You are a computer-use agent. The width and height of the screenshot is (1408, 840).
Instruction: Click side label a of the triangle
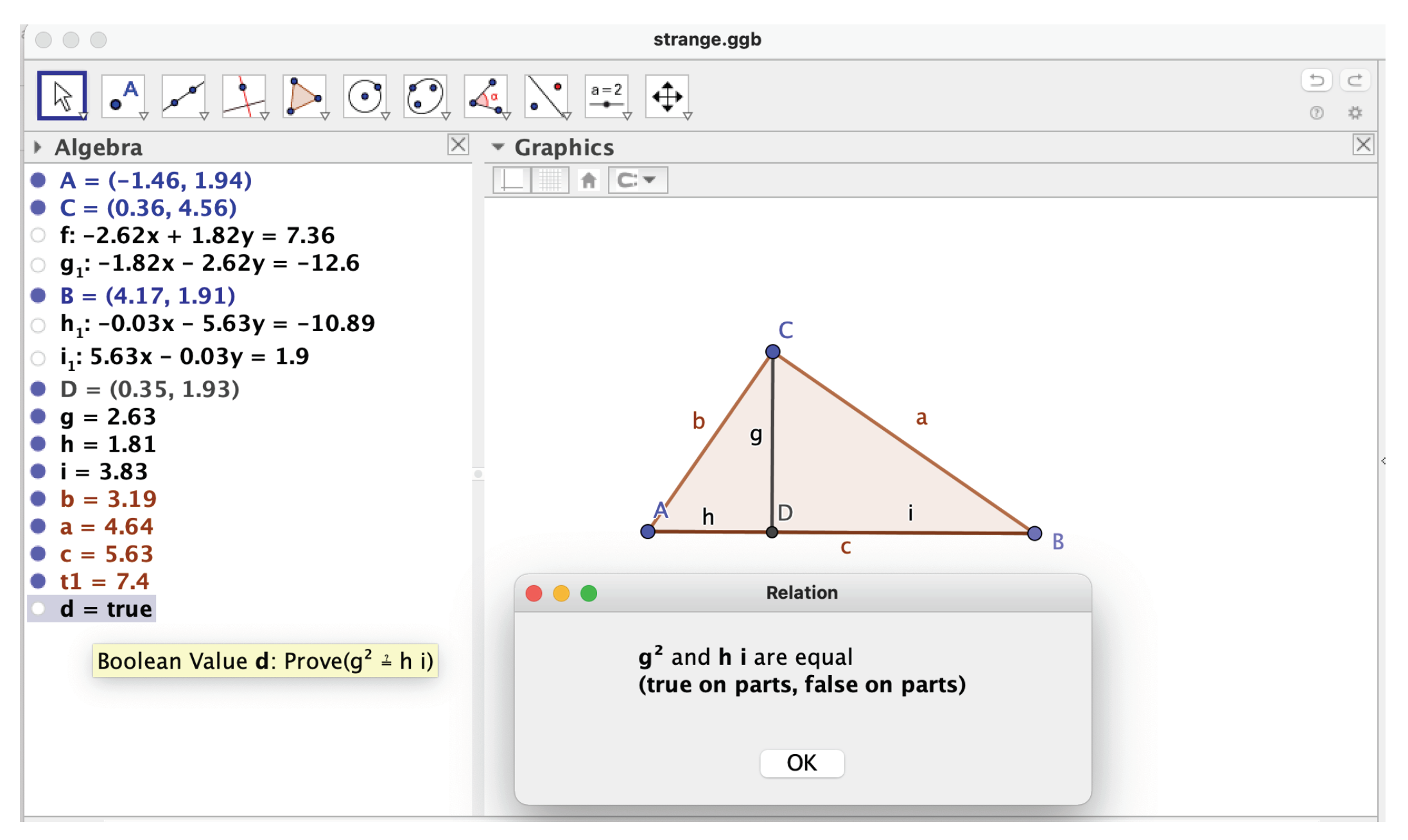tap(921, 418)
